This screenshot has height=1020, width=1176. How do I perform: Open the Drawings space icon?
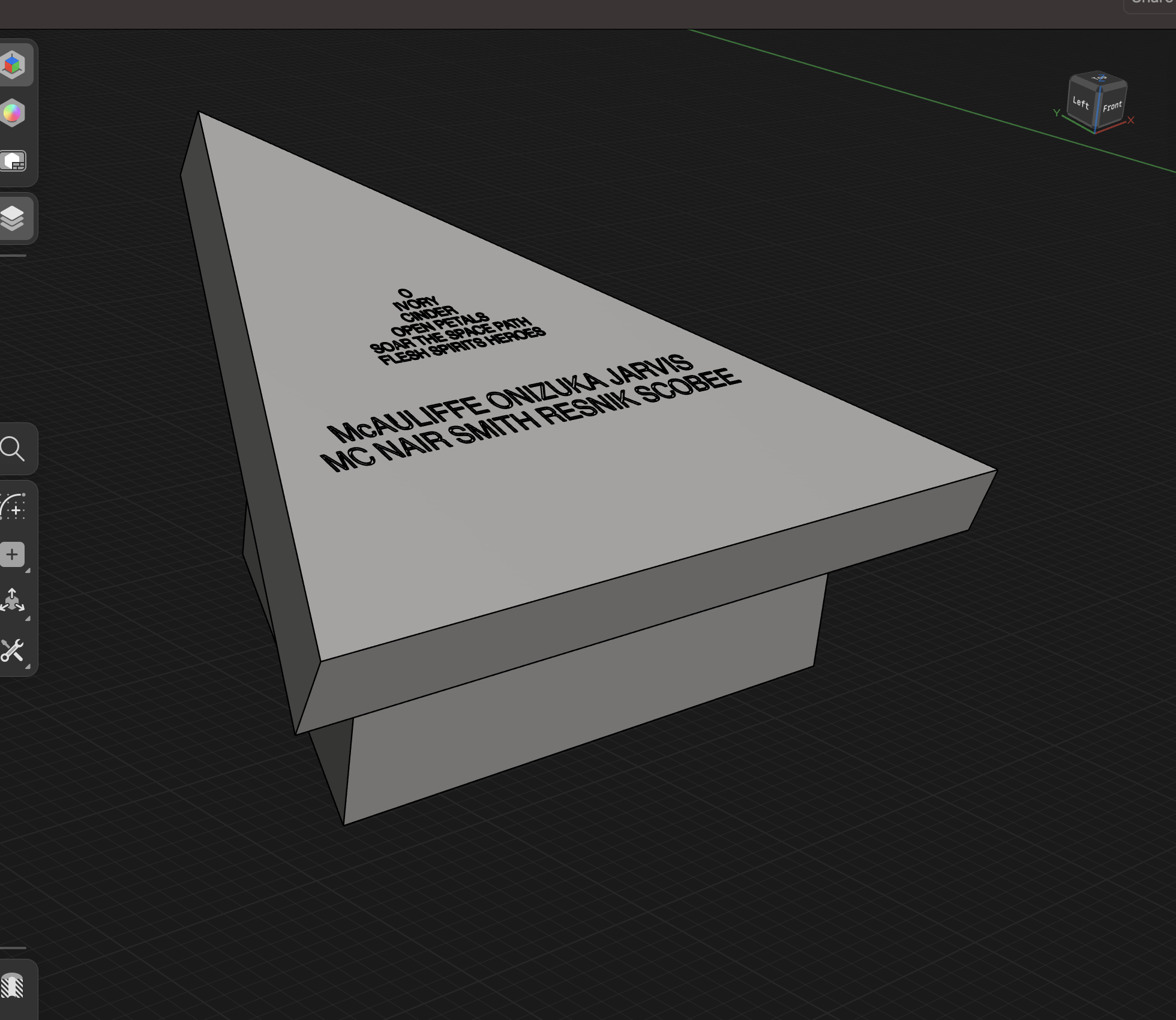pos(13,161)
